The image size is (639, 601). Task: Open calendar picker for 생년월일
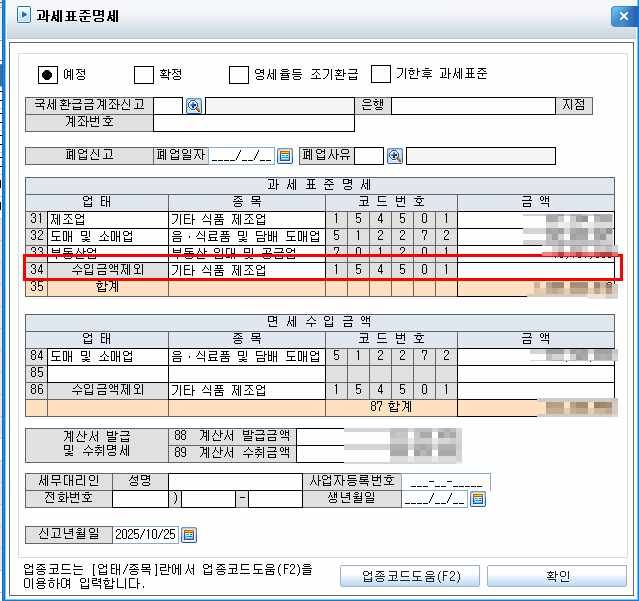(477, 499)
